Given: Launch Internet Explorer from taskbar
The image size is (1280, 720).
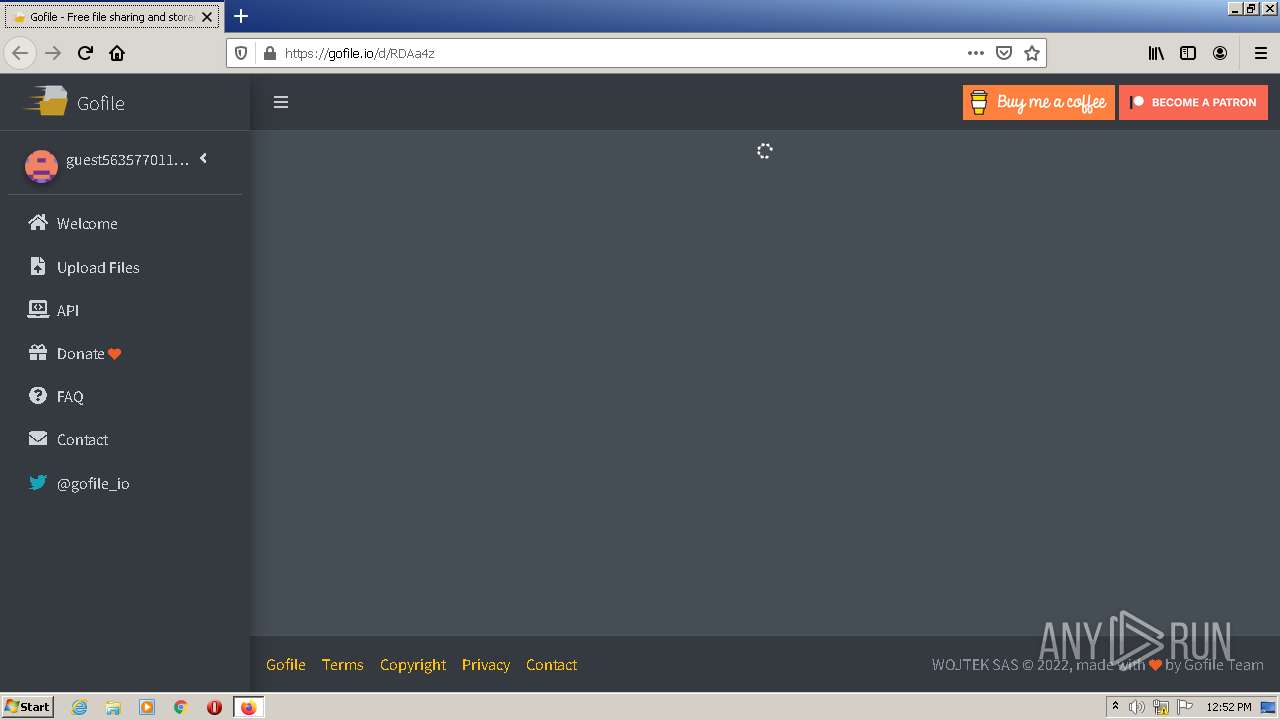Looking at the screenshot, I should (80, 707).
